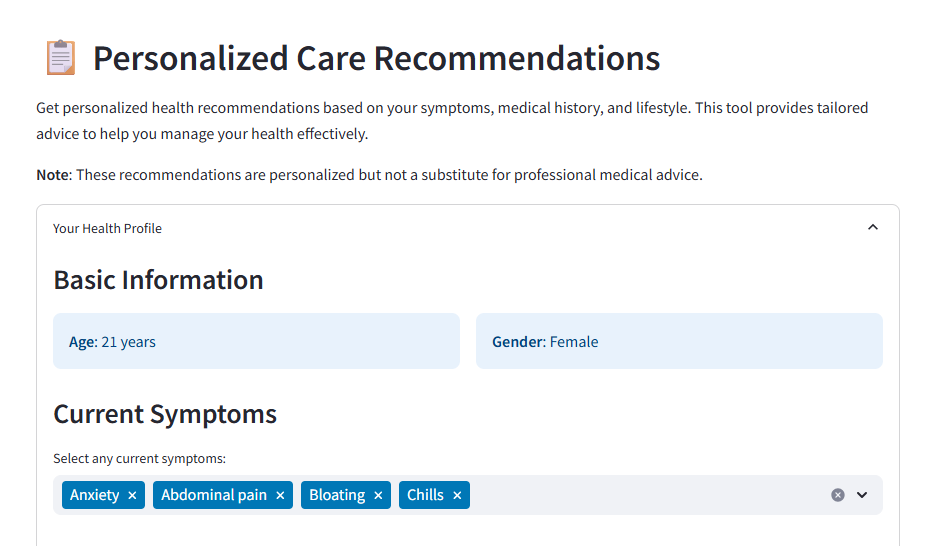
Task: Click the Your Health Profile header label
Action: tap(107, 228)
